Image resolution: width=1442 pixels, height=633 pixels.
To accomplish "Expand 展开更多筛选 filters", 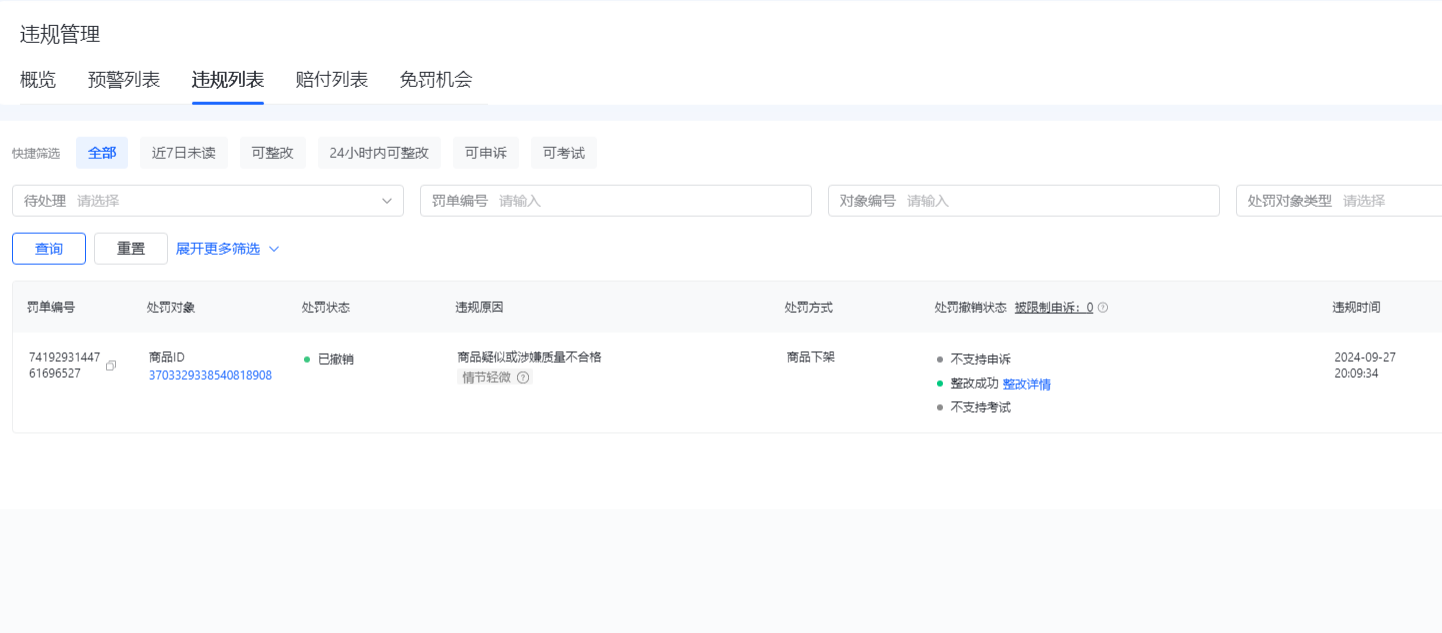I will click(227, 249).
